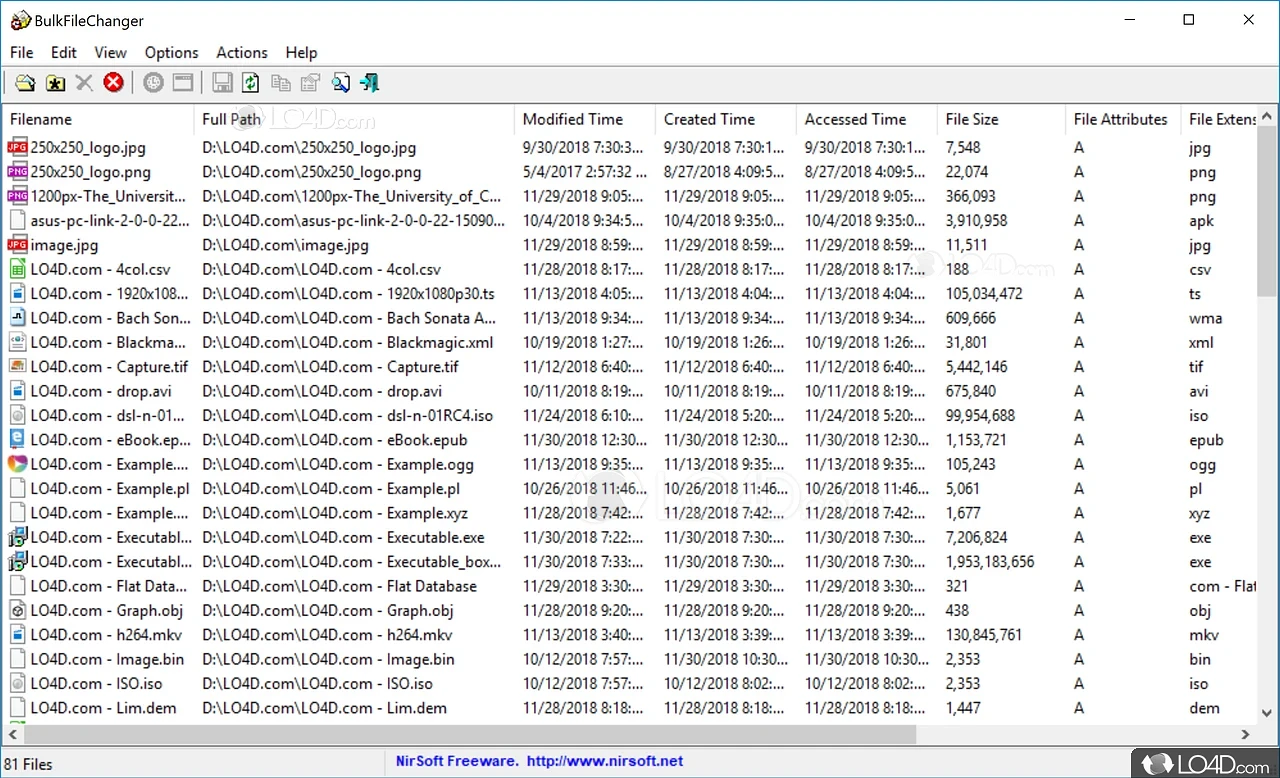
Task: Select the LO4D.com - Example.pl filename
Action: [x=110, y=489]
